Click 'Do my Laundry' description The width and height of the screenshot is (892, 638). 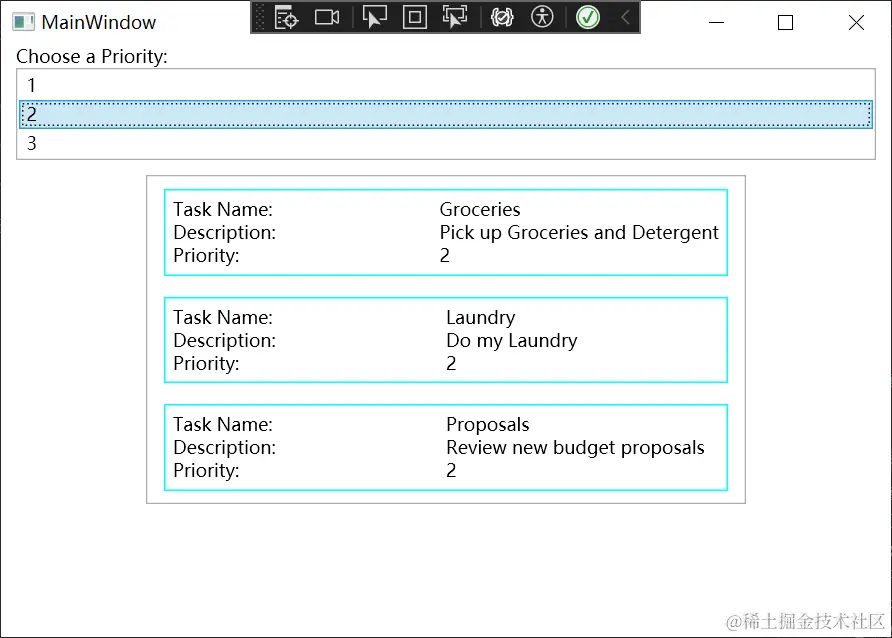click(511, 341)
